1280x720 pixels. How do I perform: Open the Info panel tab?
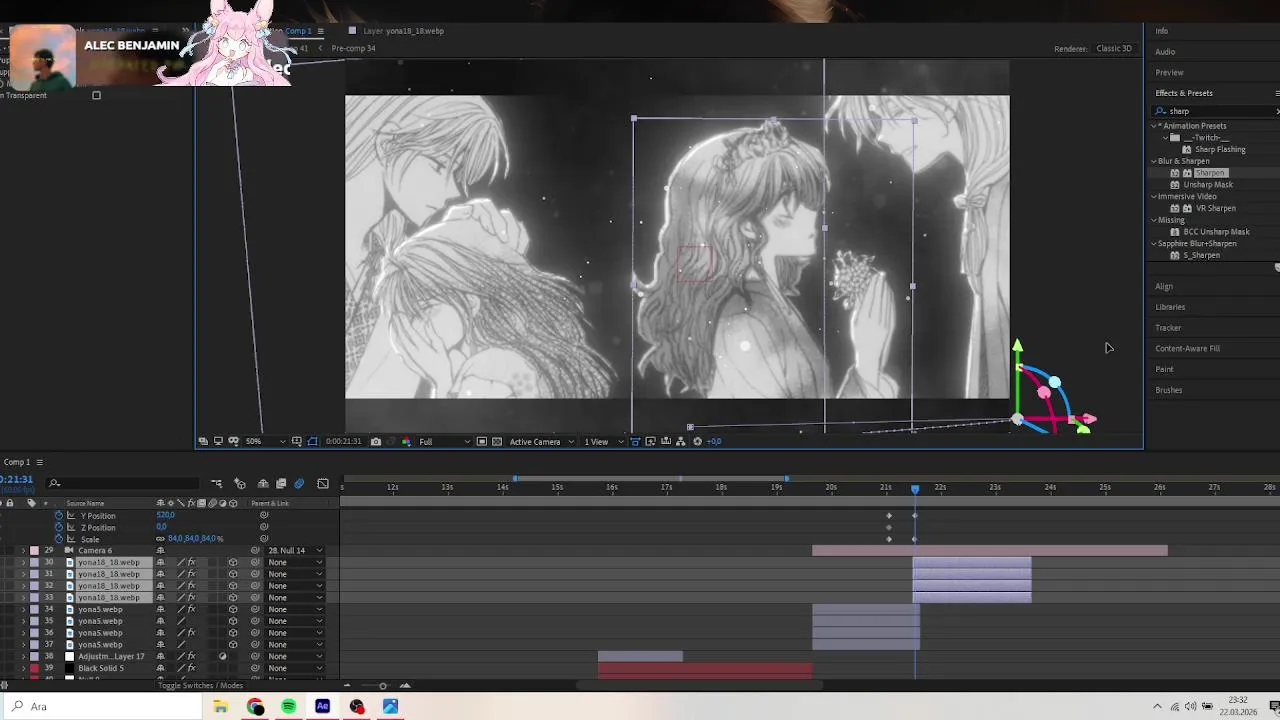[x=1162, y=31]
